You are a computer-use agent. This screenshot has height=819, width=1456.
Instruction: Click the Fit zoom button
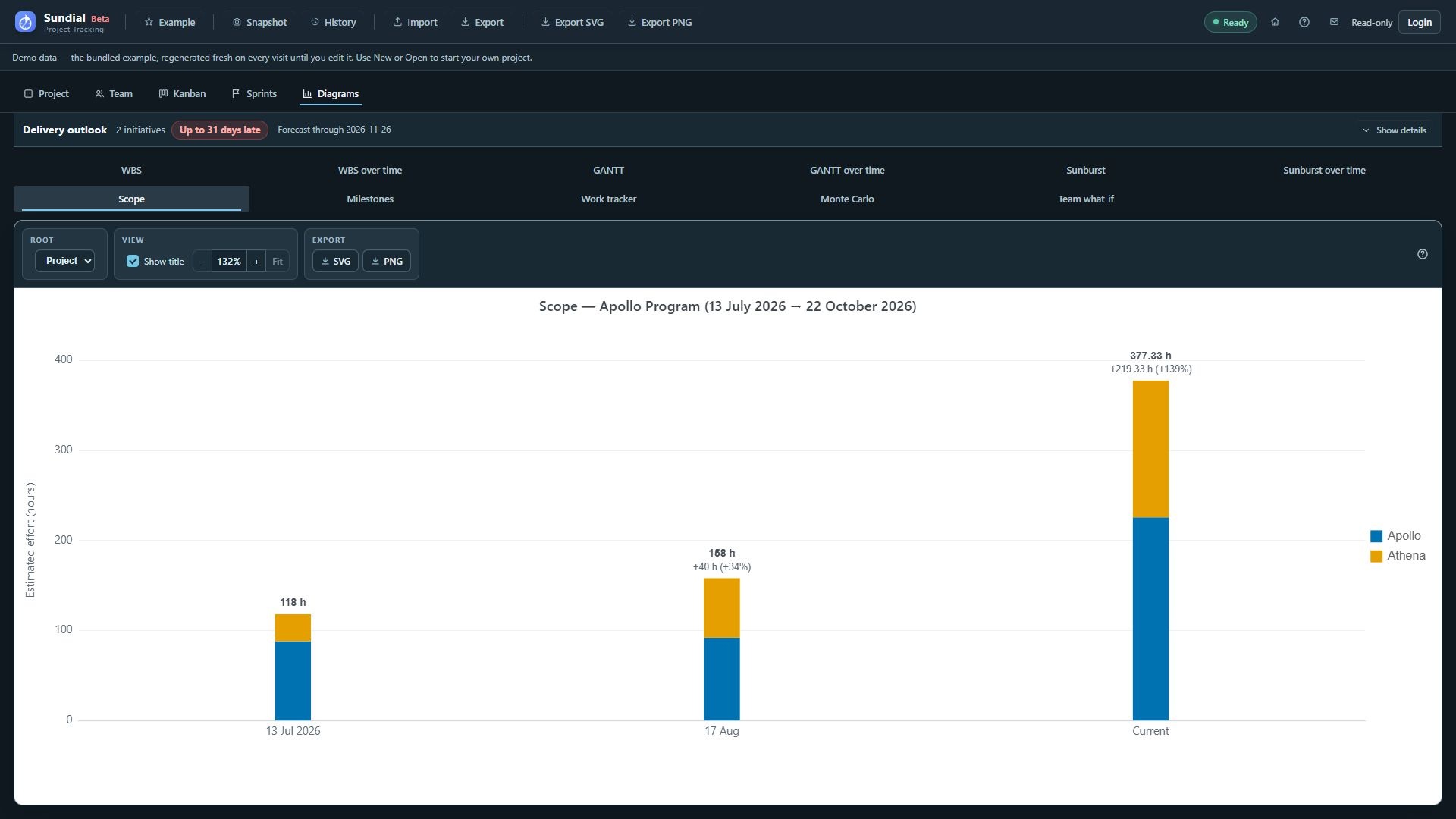[x=278, y=261]
